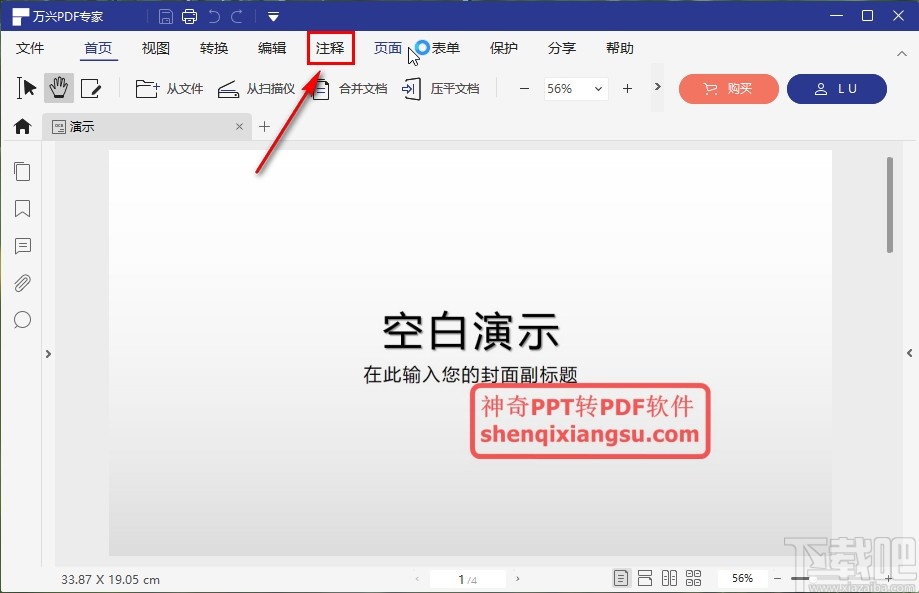Screen dimensions: 919x593
Task: Switch to single page view layout
Action: pos(621,577)
